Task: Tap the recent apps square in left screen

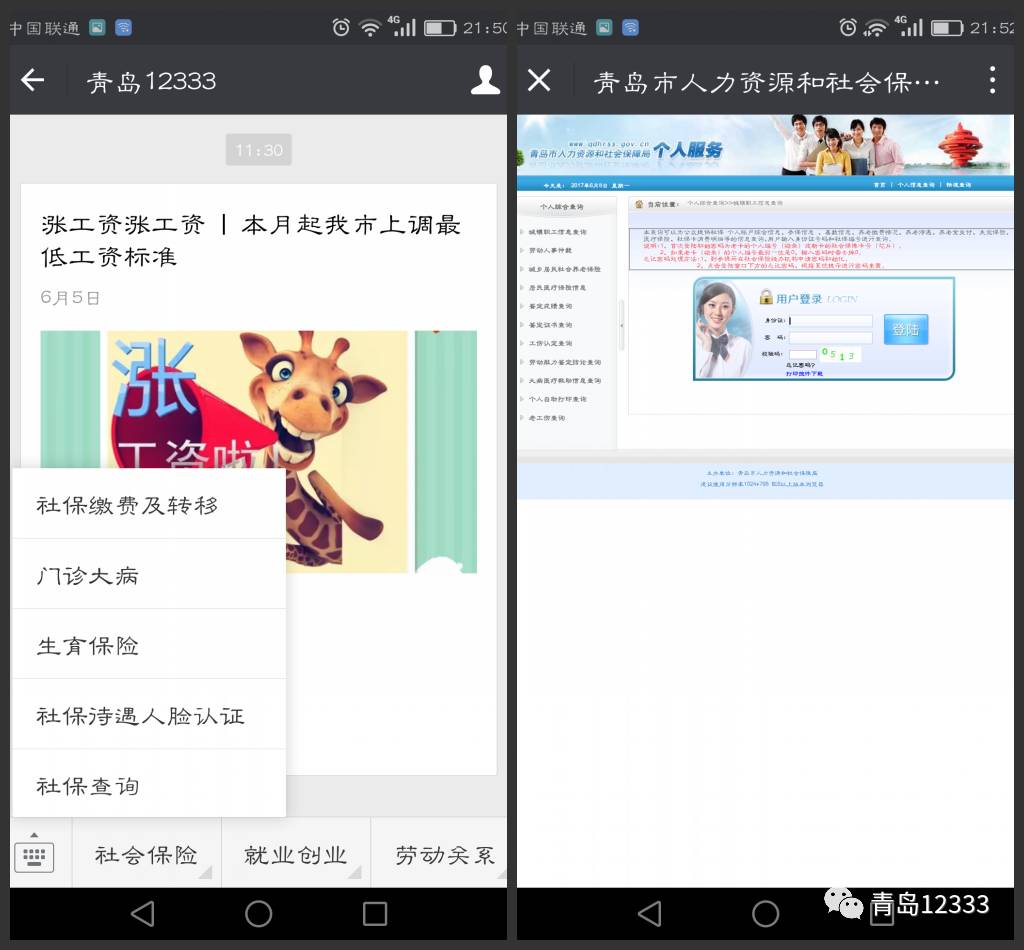Action: point(375,913)
